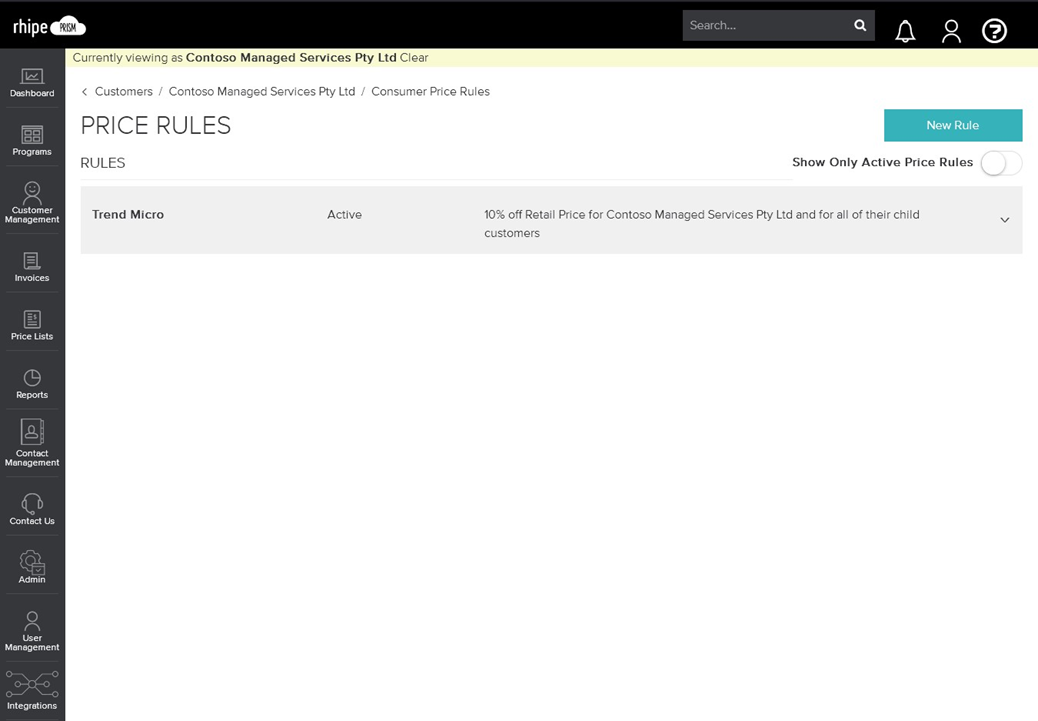Click the notifications bell icon
1038x721 pixels.
point(905,30)
